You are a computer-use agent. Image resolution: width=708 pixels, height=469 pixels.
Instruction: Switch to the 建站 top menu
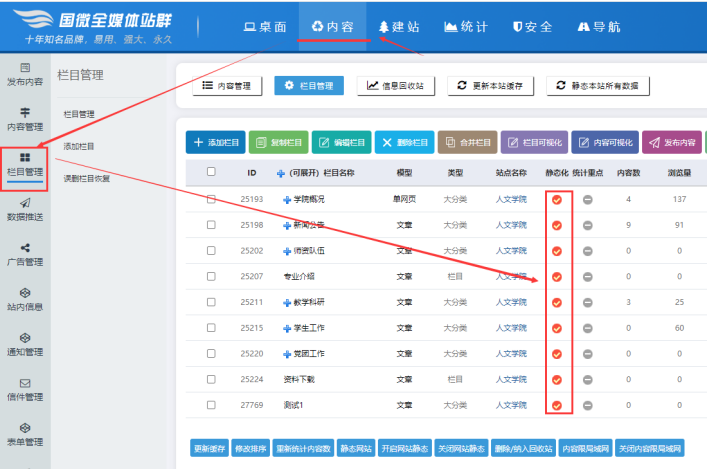[x=398, y=26]
